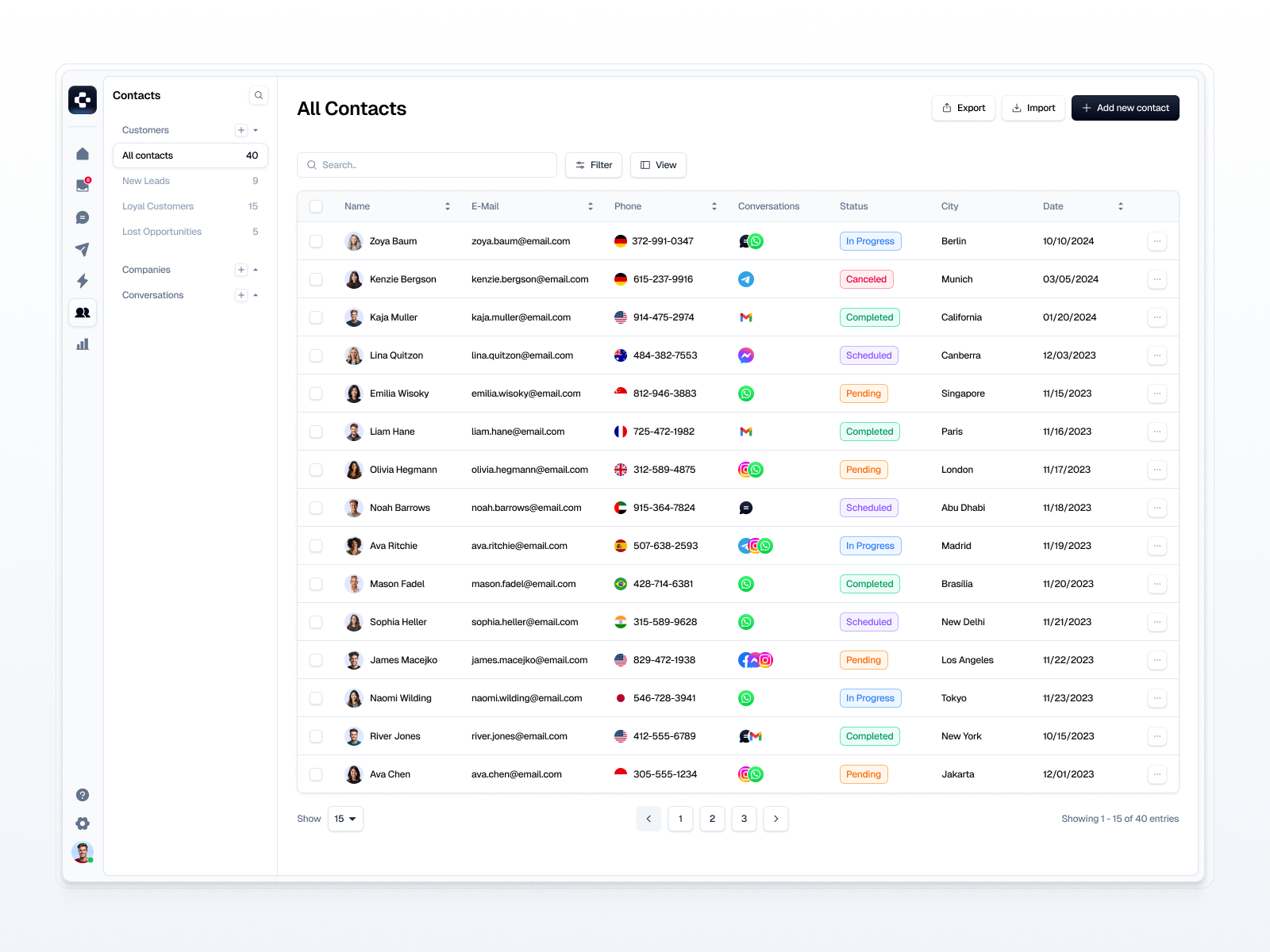Check the checkbox next to Zoya Baum
1270x952 pixels.
point(316,241)
